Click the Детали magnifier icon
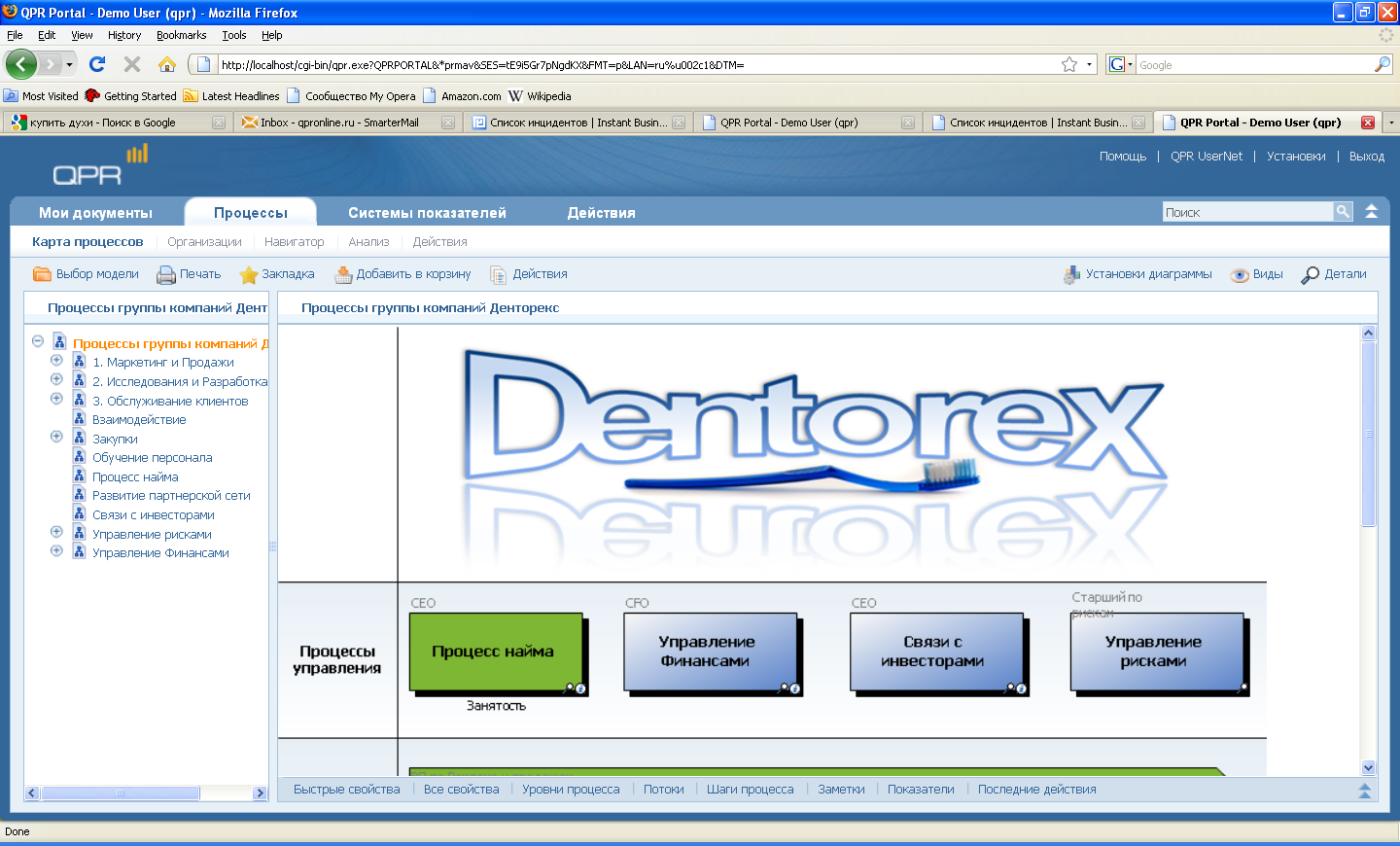The image size is (1400, 846). [x=1311, y=275]
